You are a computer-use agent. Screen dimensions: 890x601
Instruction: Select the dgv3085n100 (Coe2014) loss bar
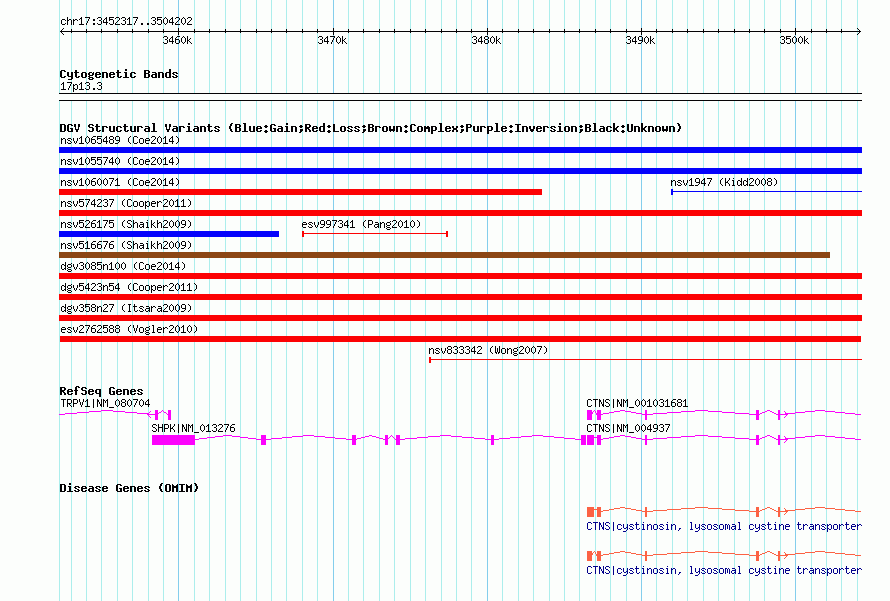click(460, 276)
